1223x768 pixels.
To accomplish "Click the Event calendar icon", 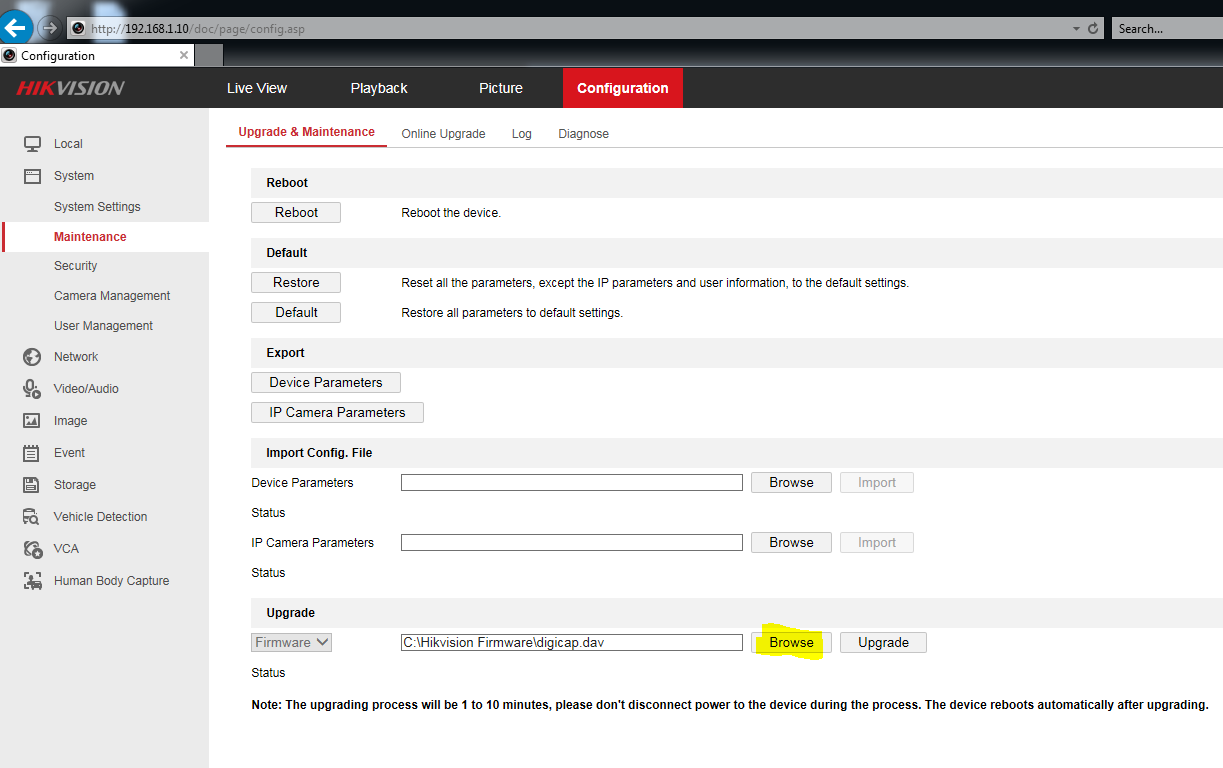I will pyautogui.click(x=32, y=453).
